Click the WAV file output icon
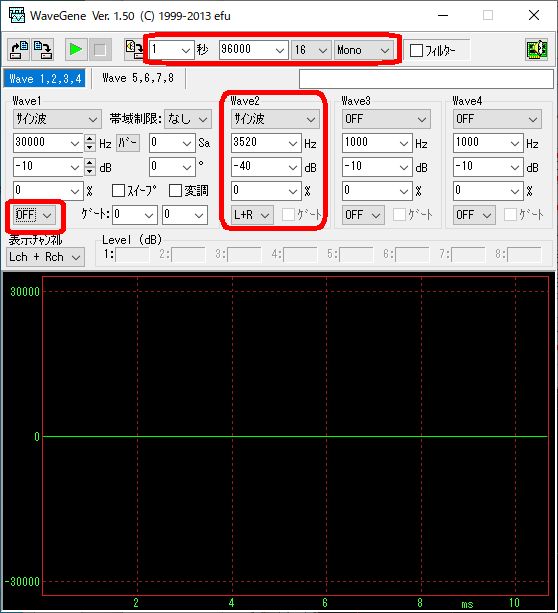The width and height of the screenshot is (558, 613). pyautogui.click(x=134, y=50)
